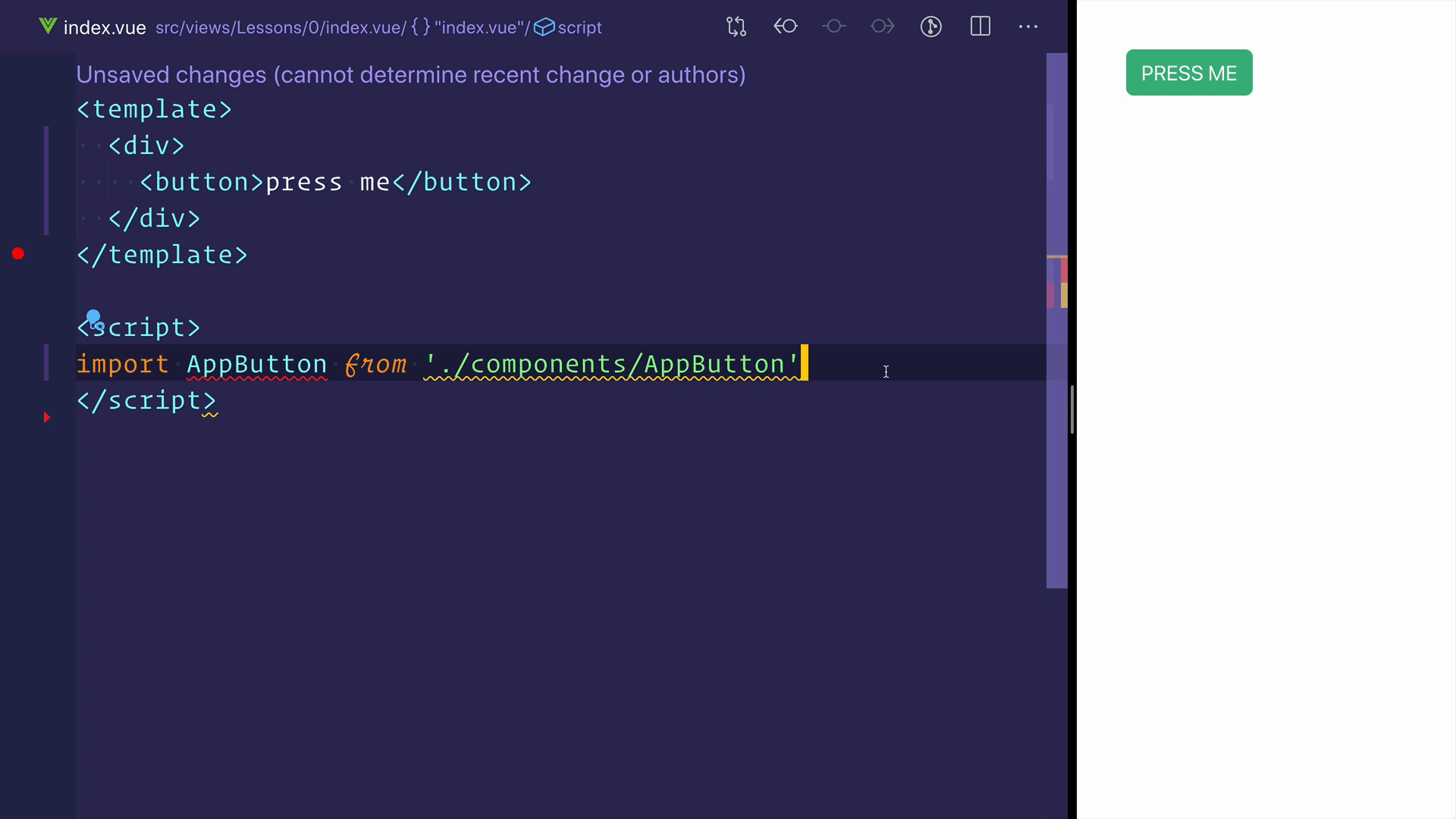Click the <template> opening tag

click(x=154, y=109)
